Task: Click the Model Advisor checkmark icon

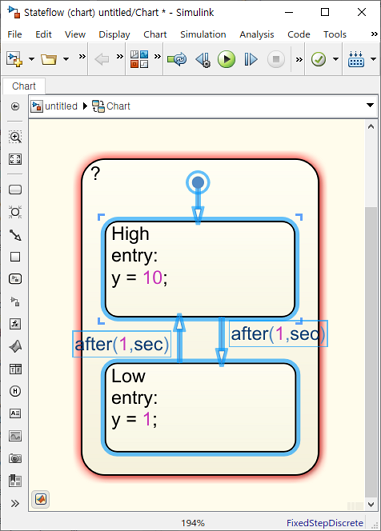Action: 318,59
